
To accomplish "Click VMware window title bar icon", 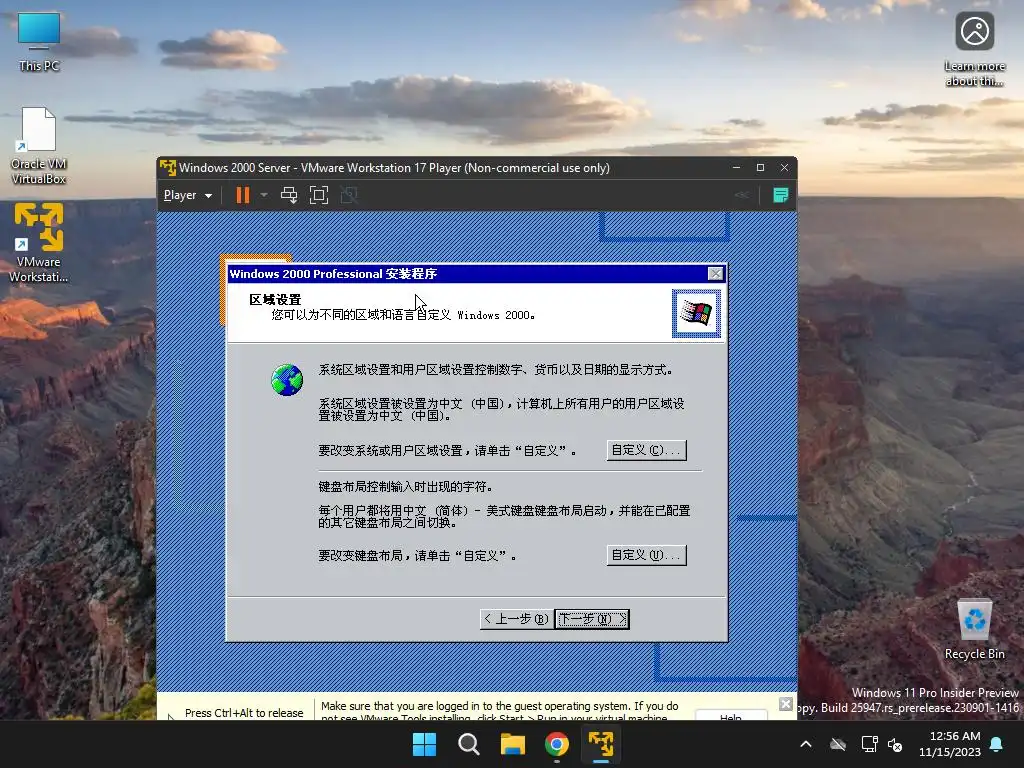I will [x=168, y=168].
